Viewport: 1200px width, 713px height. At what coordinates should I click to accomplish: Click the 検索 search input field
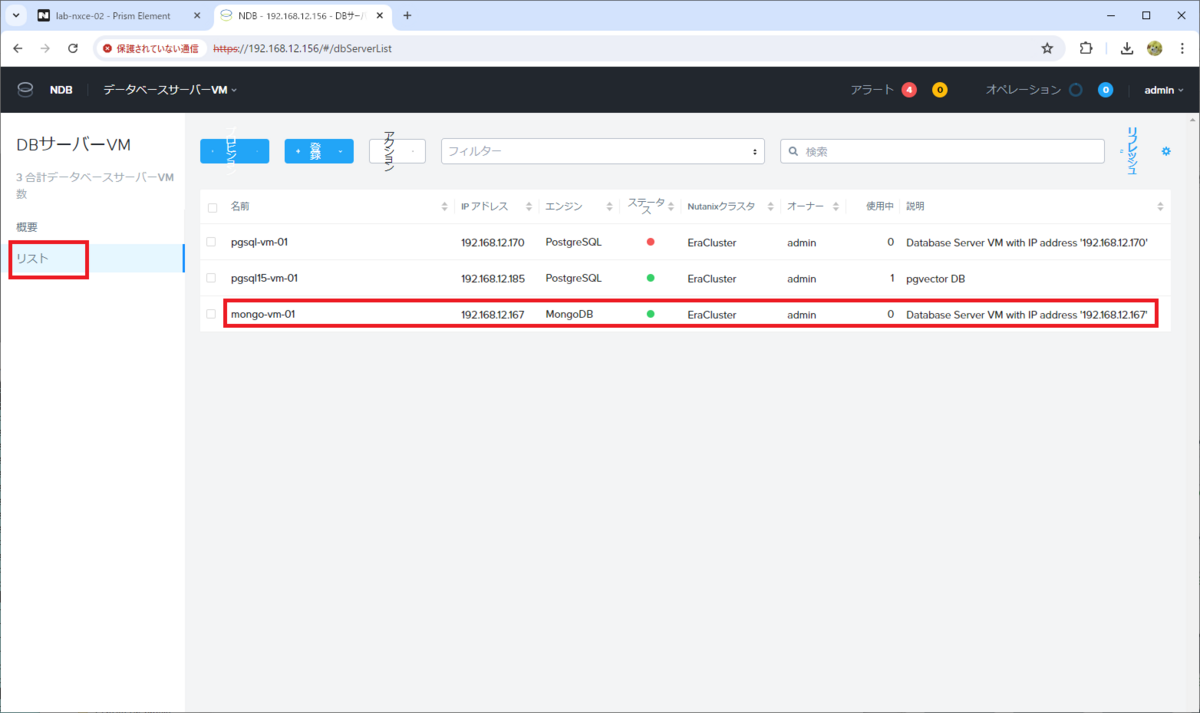coord(942,151)
